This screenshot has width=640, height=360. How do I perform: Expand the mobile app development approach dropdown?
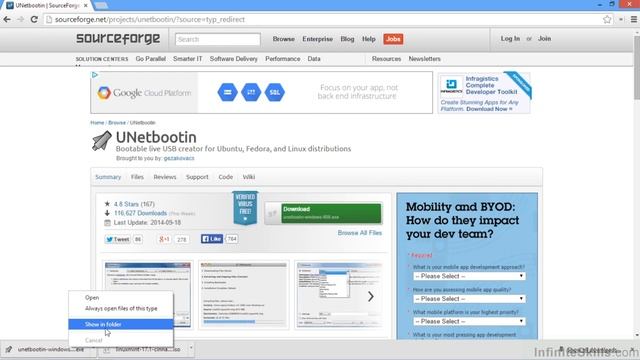click(x=469, y=276)
